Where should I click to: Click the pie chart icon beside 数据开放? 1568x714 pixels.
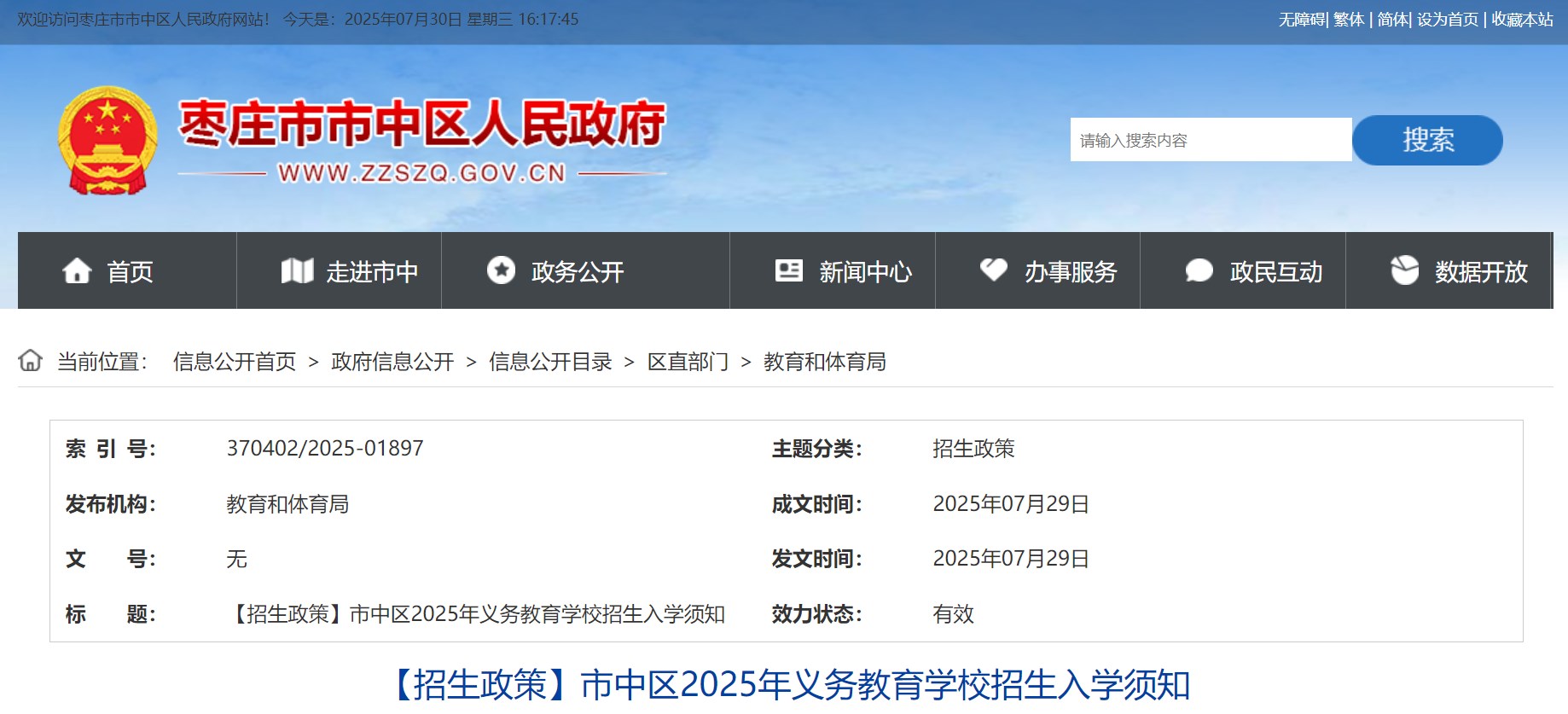(1404, 270)
